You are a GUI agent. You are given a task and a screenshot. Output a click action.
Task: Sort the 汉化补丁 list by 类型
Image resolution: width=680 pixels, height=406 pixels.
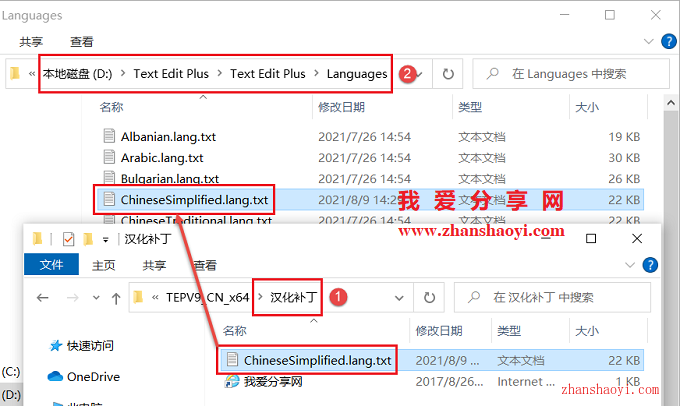pyautogui.click(x=509, y=331)
